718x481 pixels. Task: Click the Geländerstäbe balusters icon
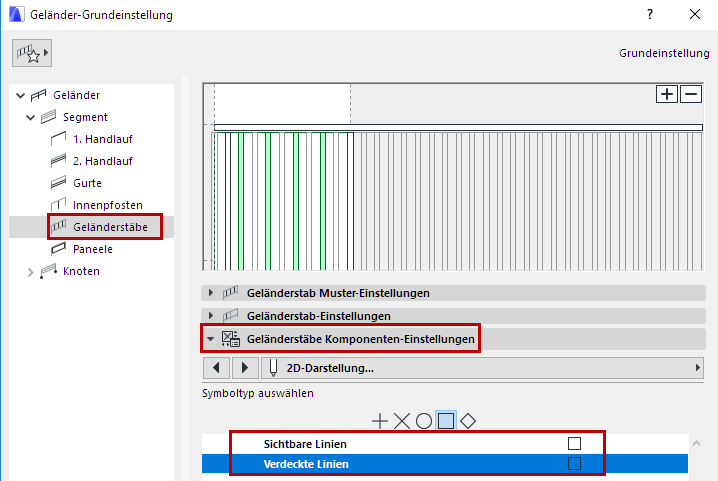[x=59, y=226]
